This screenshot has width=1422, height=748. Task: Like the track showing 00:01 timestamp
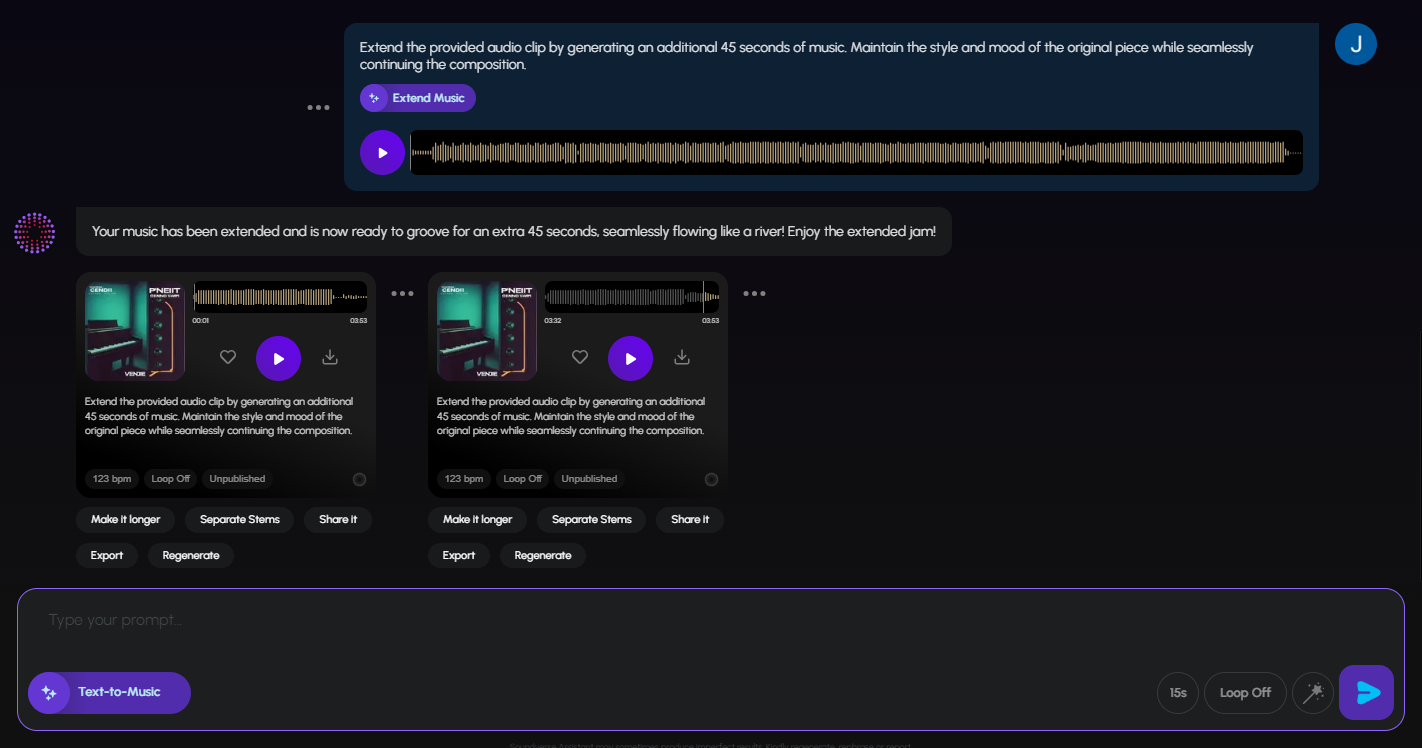[x=228, y=357]
